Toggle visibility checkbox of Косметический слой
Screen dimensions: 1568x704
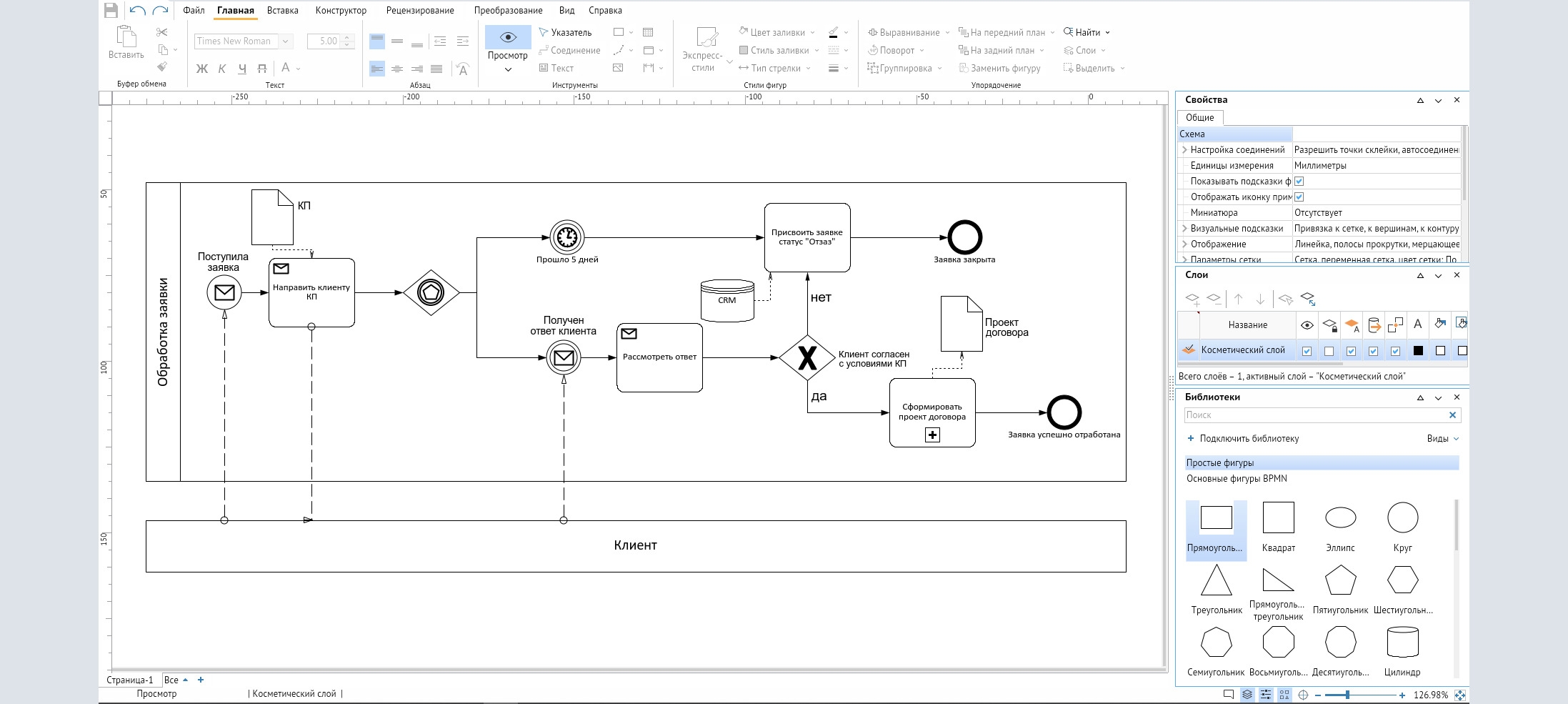point(1307,351)
